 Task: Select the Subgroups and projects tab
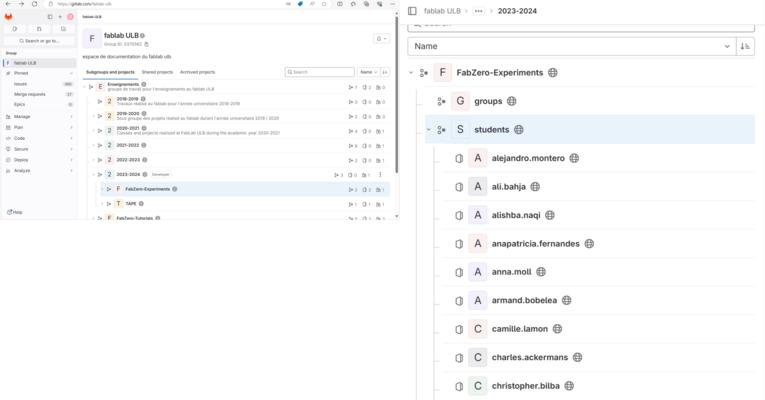tap(110, 72)
